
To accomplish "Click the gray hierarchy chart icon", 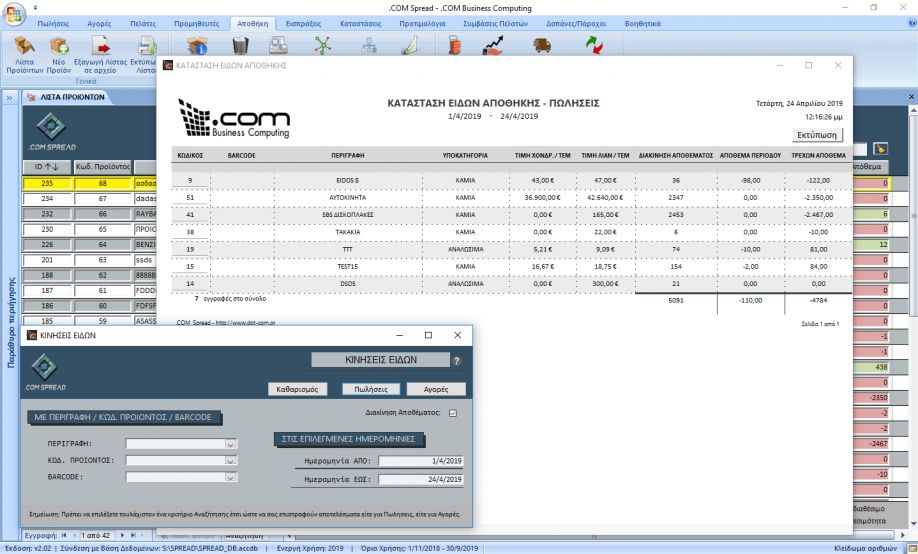I will point(369,45).
